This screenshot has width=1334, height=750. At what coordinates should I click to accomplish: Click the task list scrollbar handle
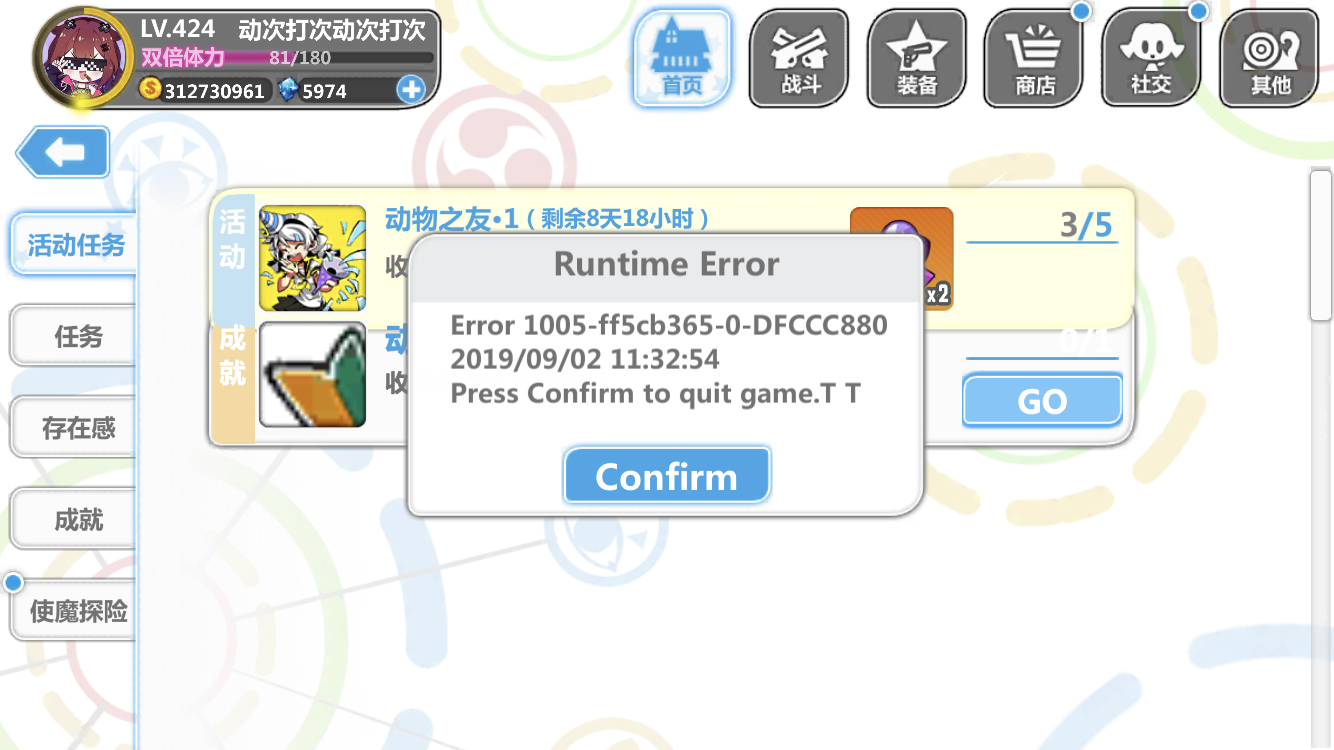1321,245
